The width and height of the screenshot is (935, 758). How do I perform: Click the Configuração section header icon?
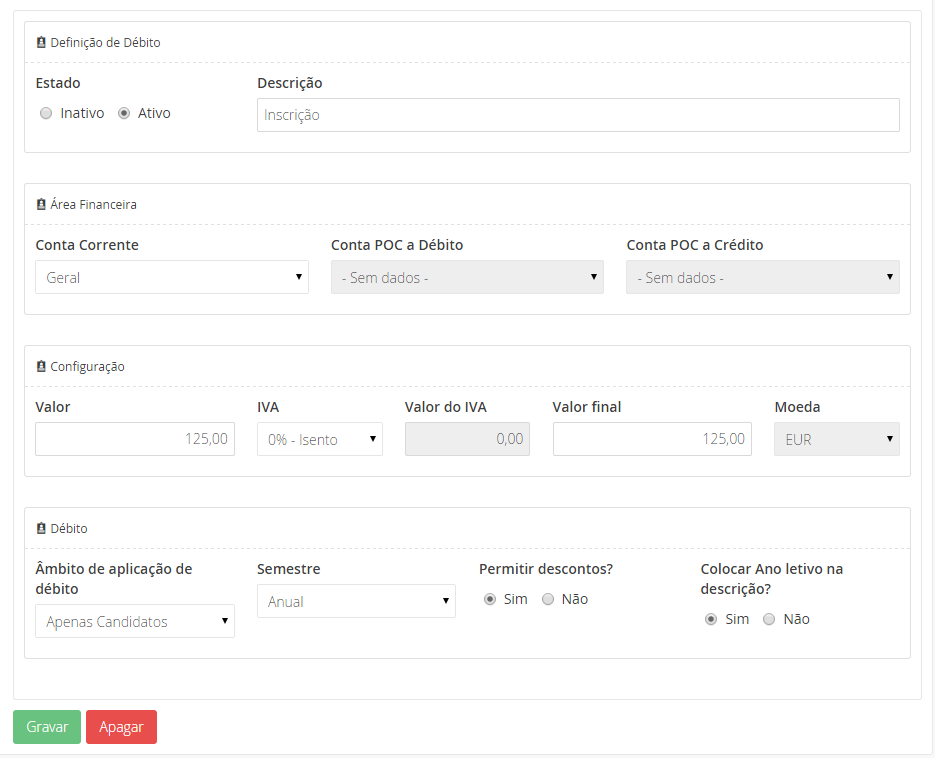click(41, 367)
